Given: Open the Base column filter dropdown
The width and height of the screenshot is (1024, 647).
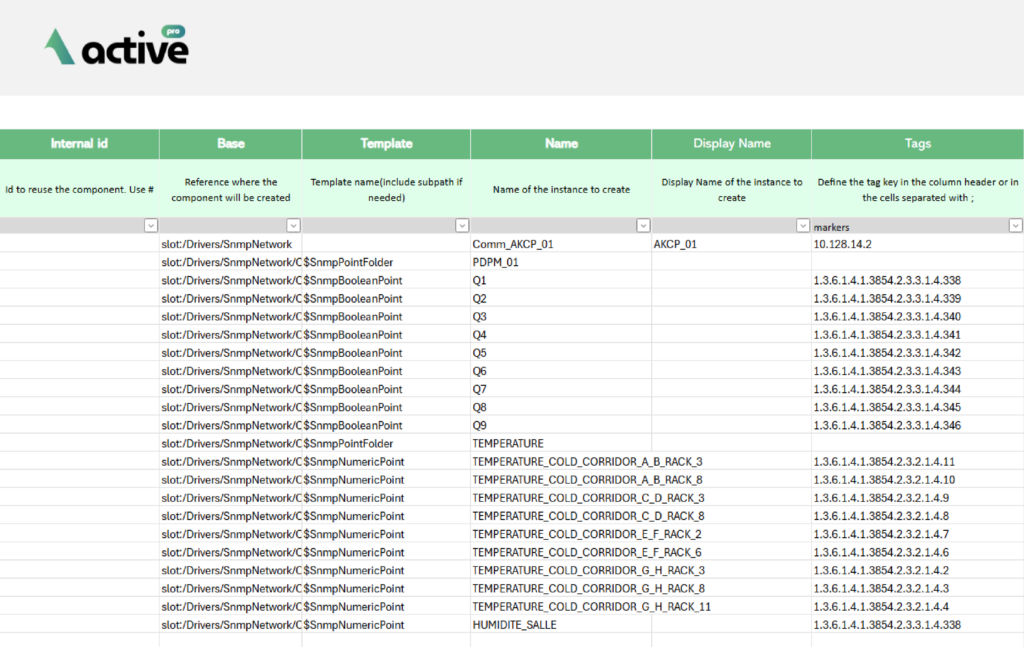Looking at the screenshot, I should click(x=293, y=226).
